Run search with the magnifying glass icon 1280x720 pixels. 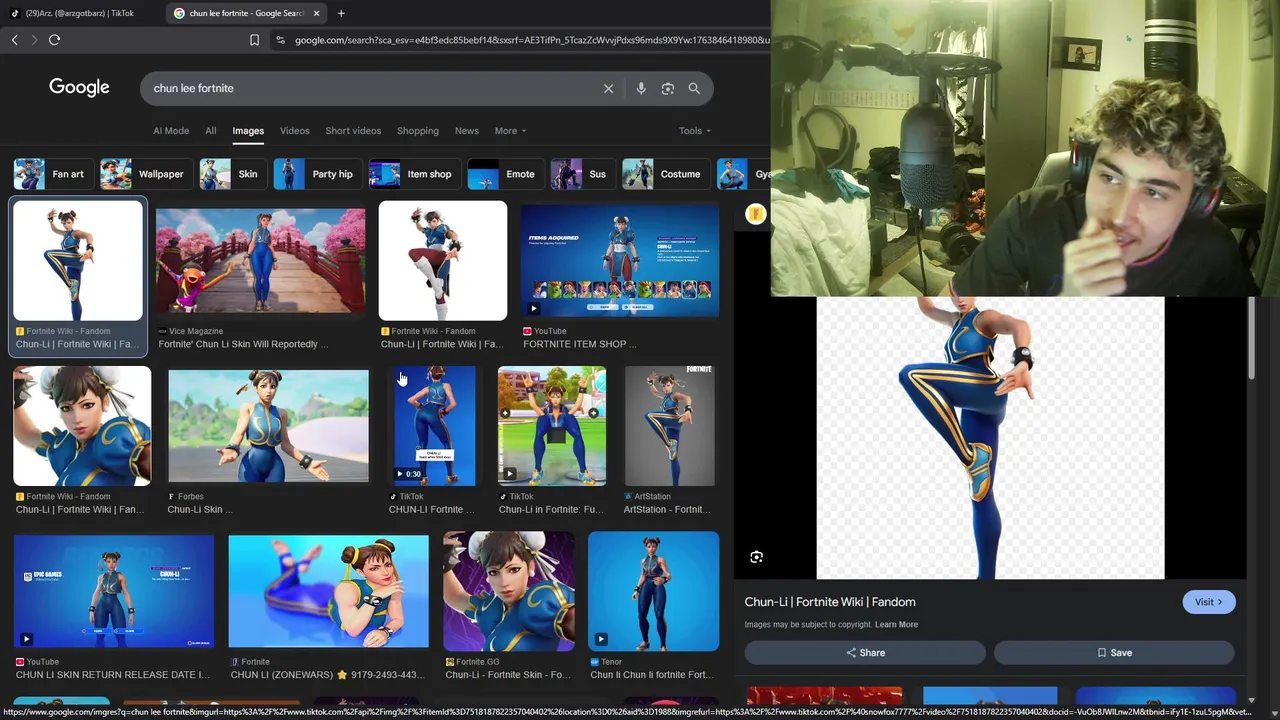click(x=694, y=88)
